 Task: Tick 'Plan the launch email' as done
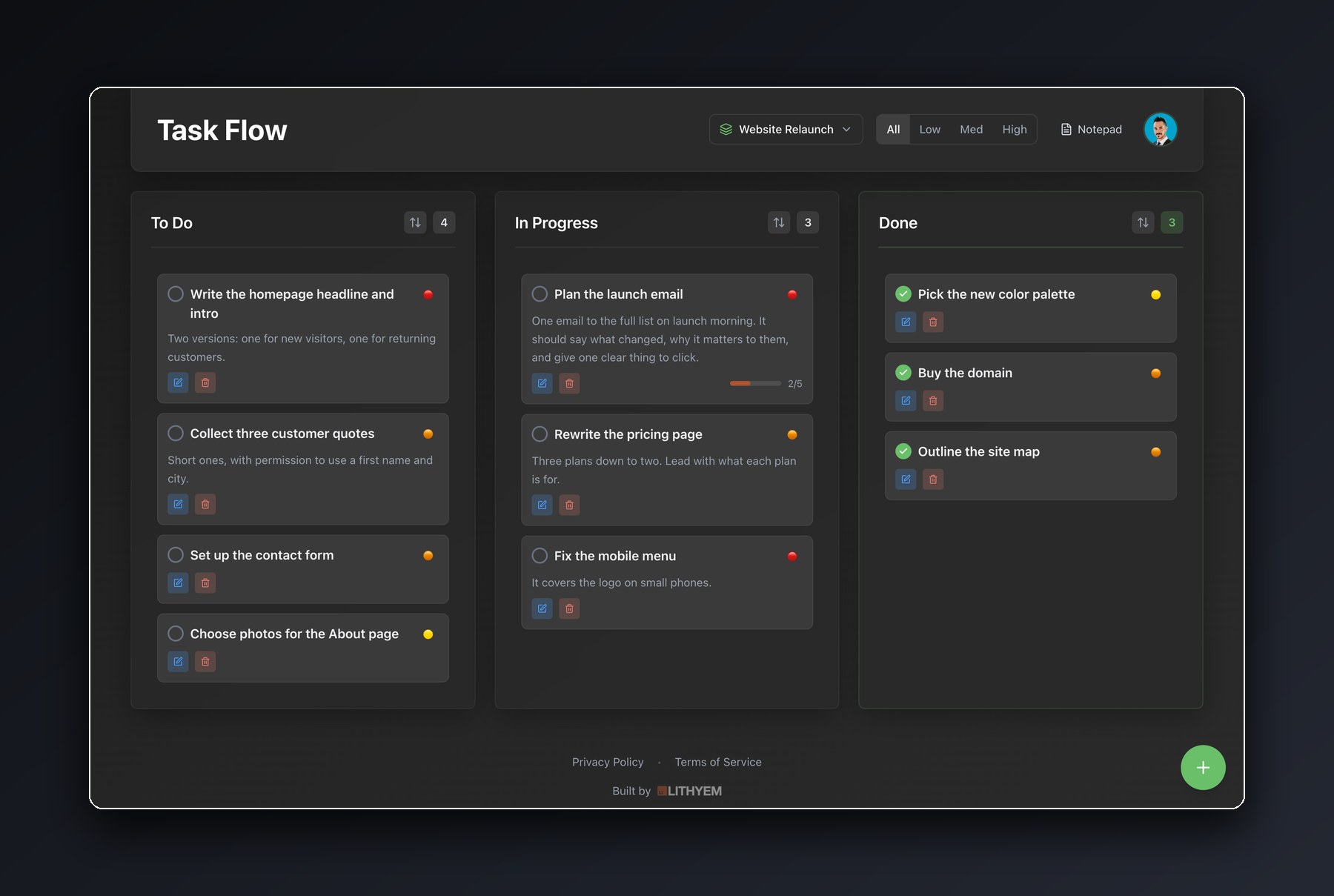pos(540,294)
